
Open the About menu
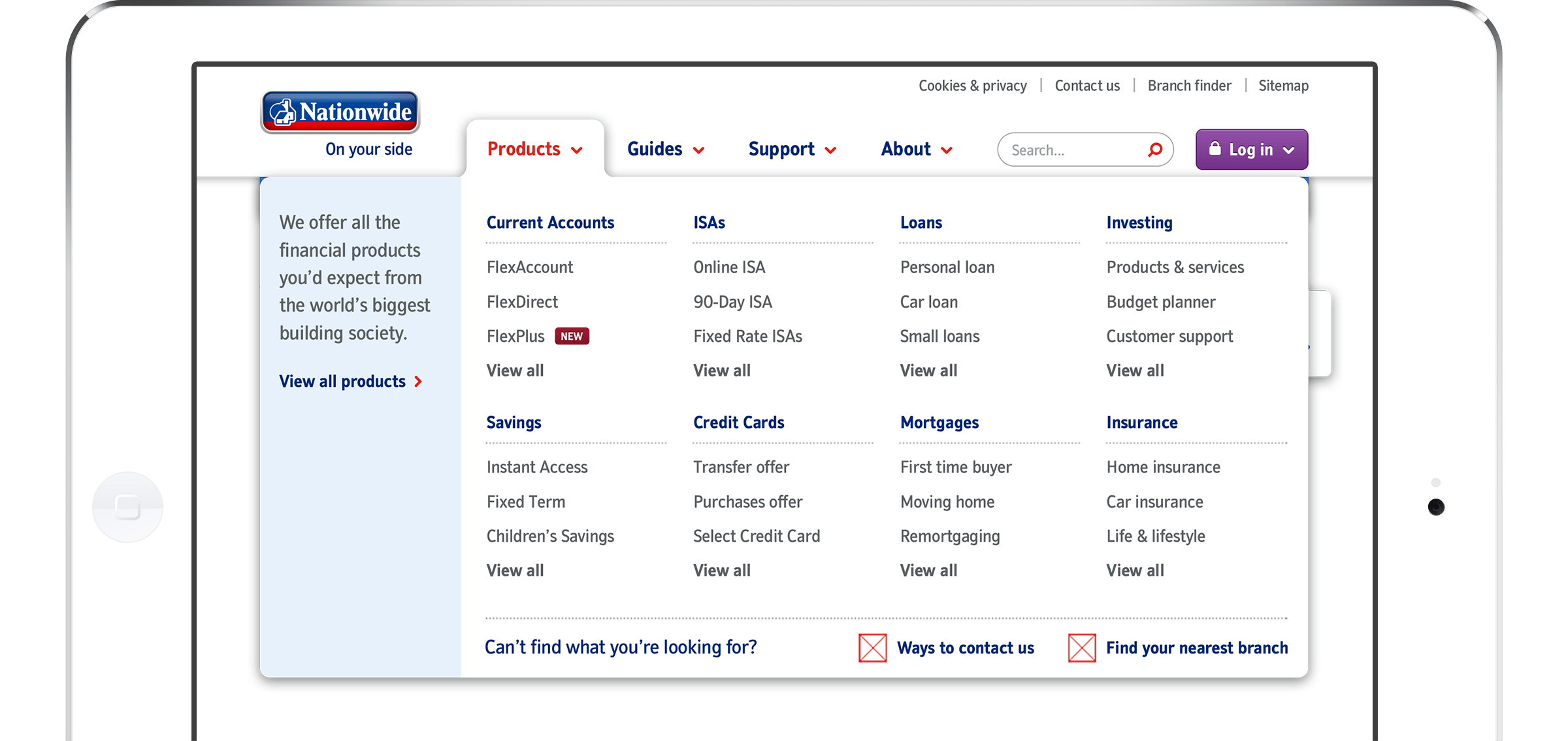[916, 150]
